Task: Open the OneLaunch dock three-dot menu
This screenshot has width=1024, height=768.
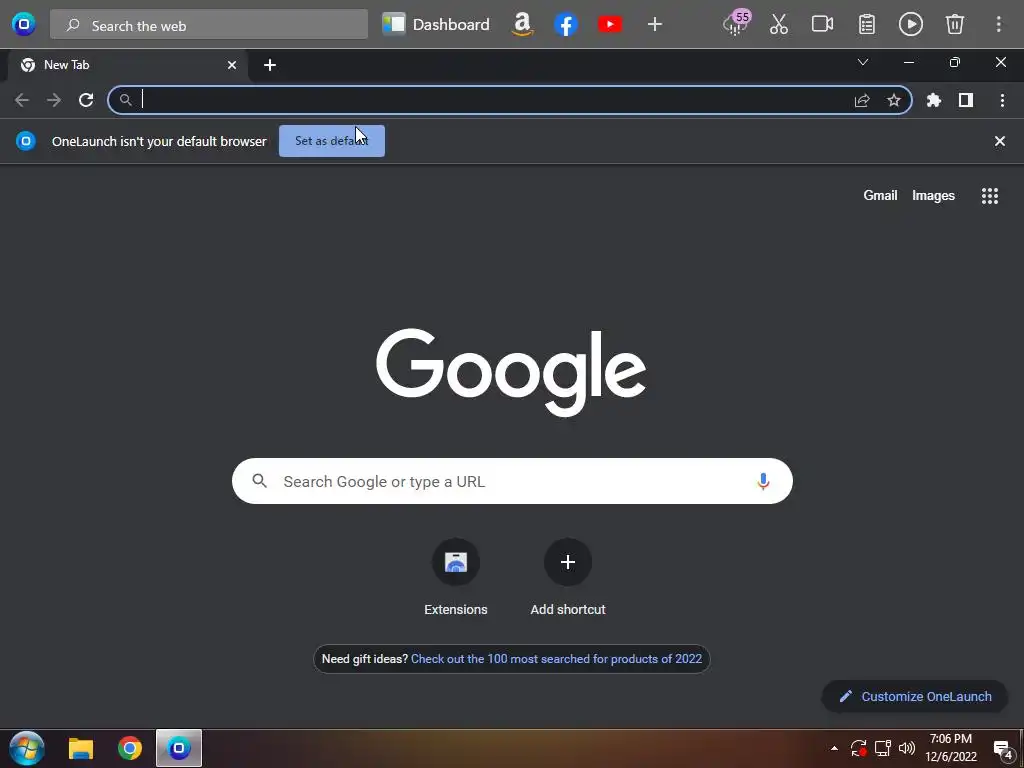Action: tap(999, 25)
